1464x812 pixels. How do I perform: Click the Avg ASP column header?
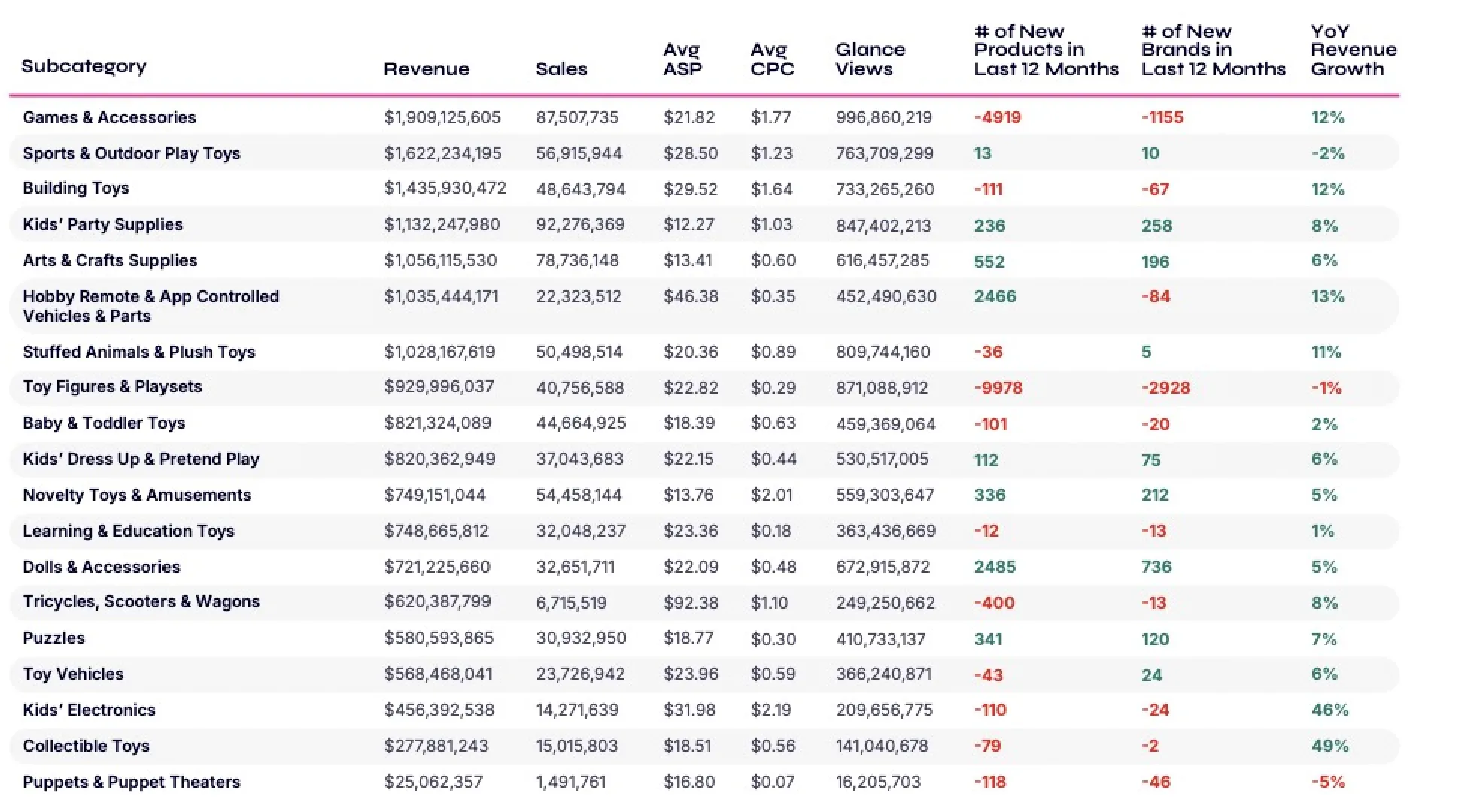click(682, 59)
